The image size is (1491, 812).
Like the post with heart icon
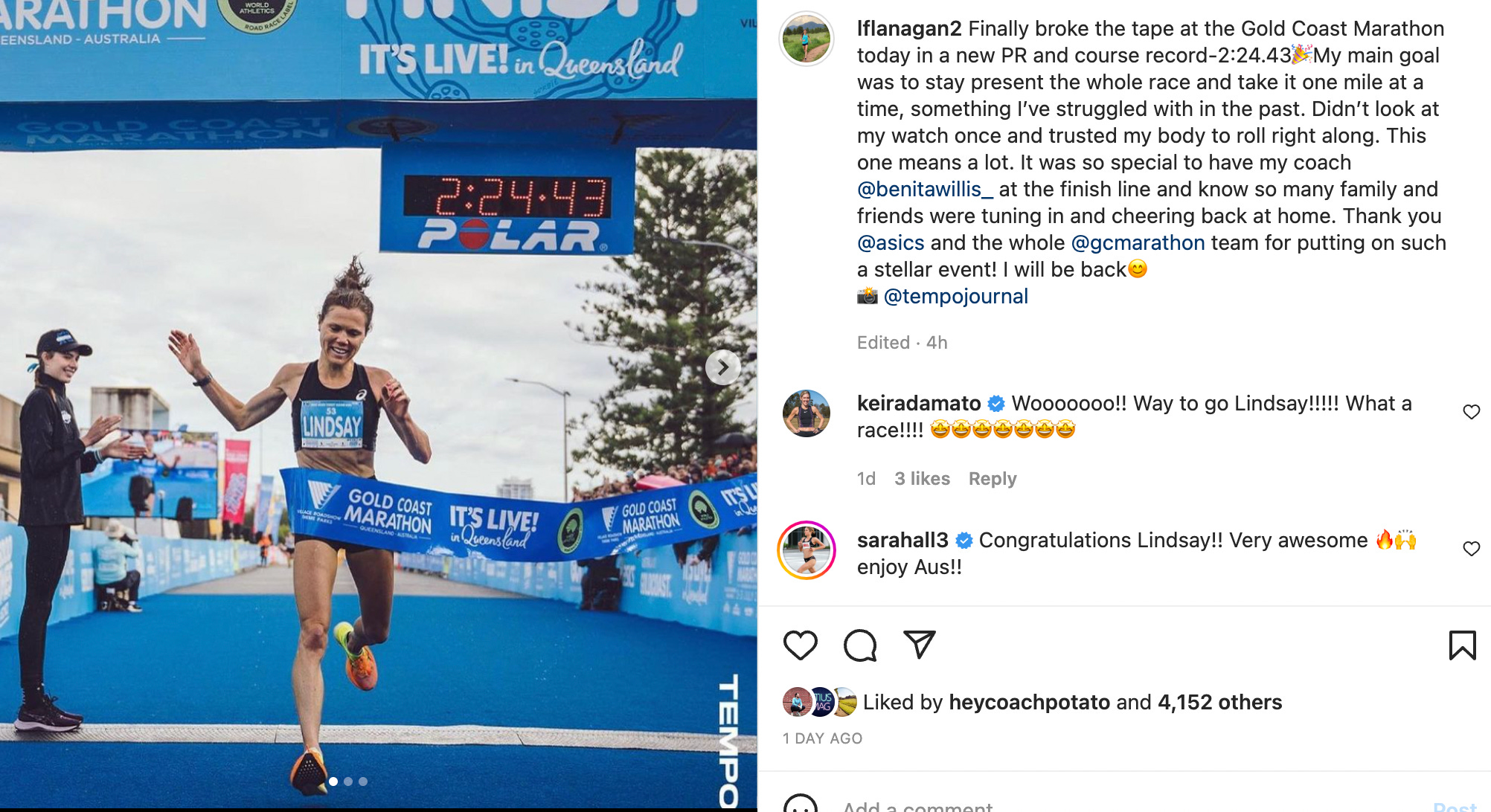(x=801, y=645)
